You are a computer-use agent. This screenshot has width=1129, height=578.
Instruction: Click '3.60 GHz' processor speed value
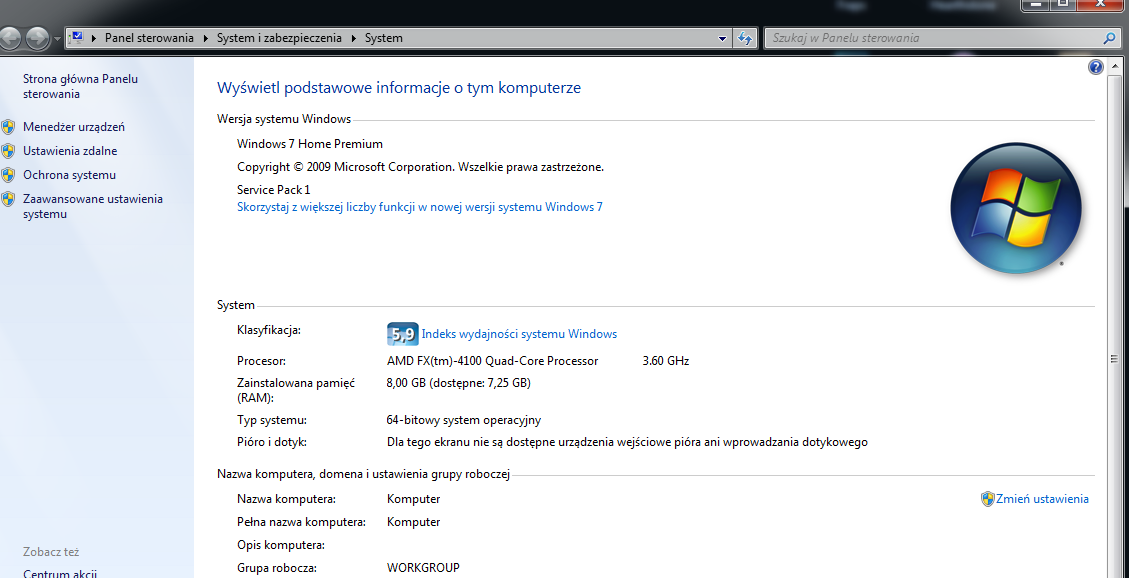pos(665,361)
